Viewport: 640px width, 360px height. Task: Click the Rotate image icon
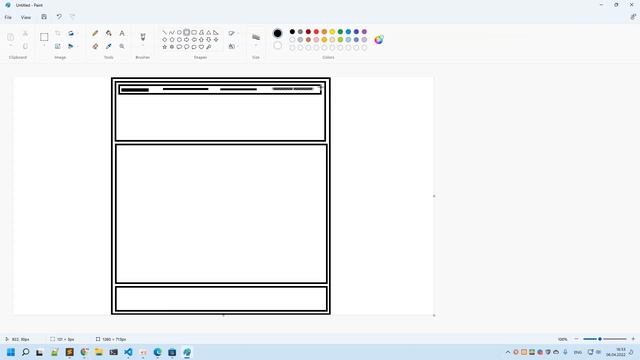click(71, 33)
